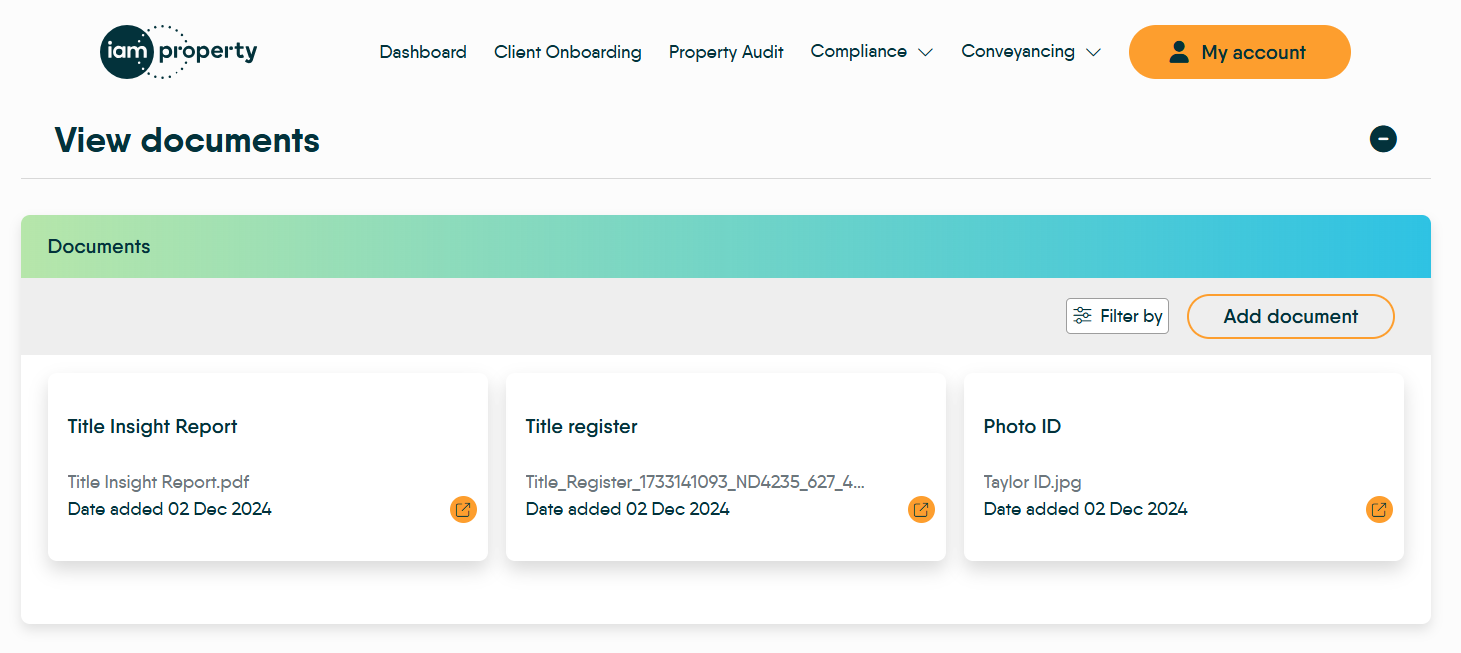Open the Title register document icon
This screenshot has height=653, width=1461.
point(921,510)
